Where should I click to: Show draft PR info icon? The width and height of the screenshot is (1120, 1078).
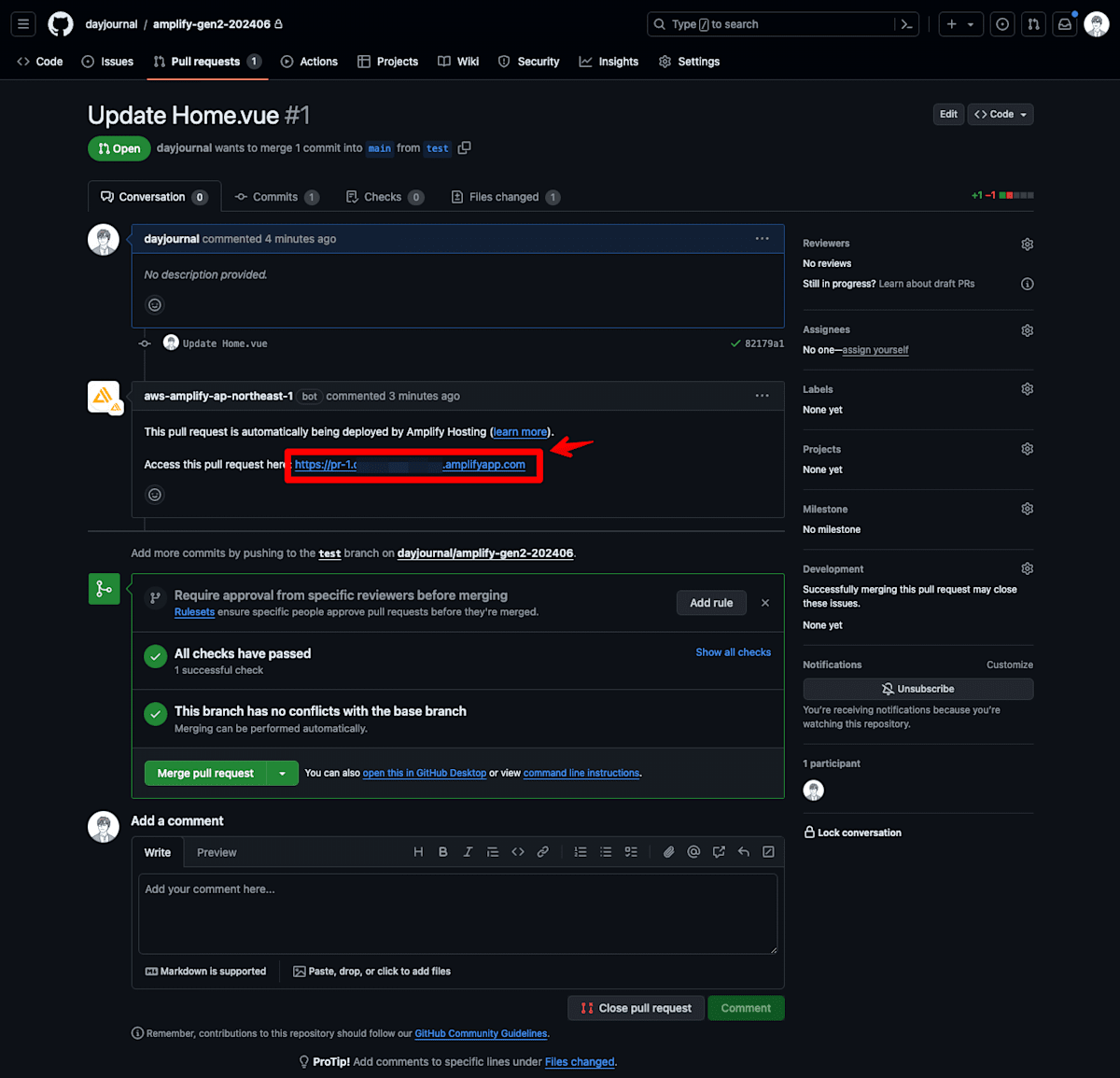coord(1027,284)
